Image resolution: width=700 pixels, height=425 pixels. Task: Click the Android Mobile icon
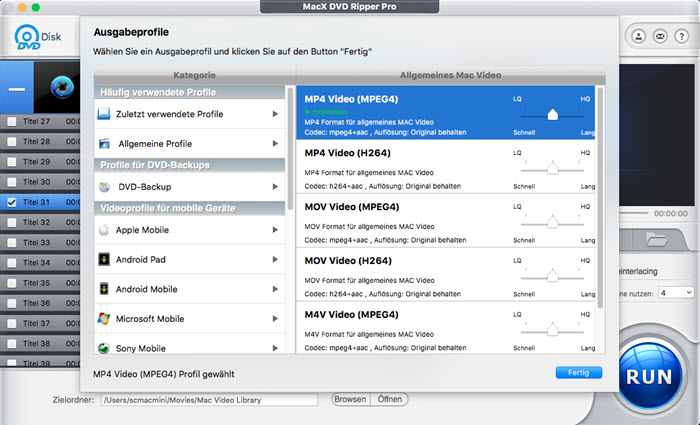pyautogui.click(x=104, y=289)
